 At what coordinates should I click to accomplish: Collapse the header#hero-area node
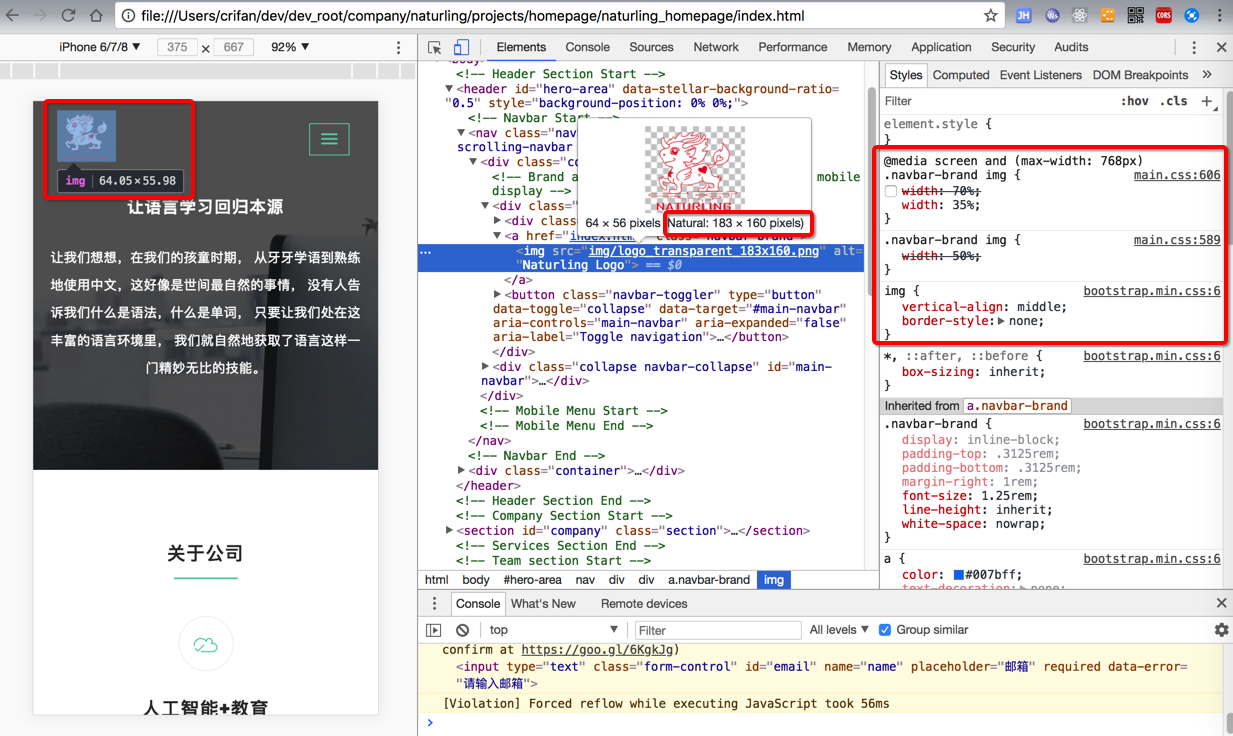[x=449, y=89]
